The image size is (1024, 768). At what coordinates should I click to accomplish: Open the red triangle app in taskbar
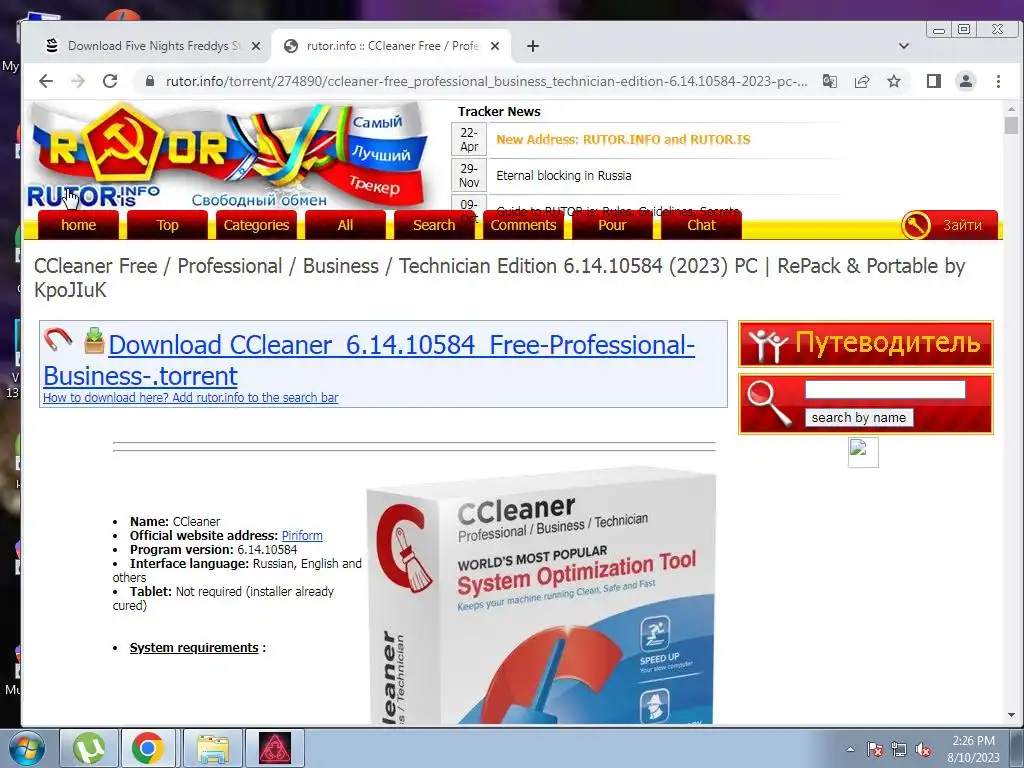coord(275,748)
